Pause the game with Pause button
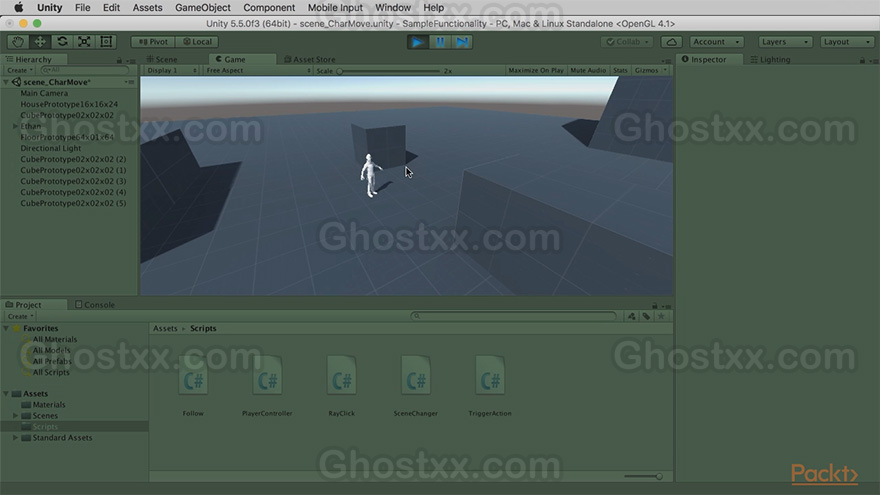 point(440,42)
